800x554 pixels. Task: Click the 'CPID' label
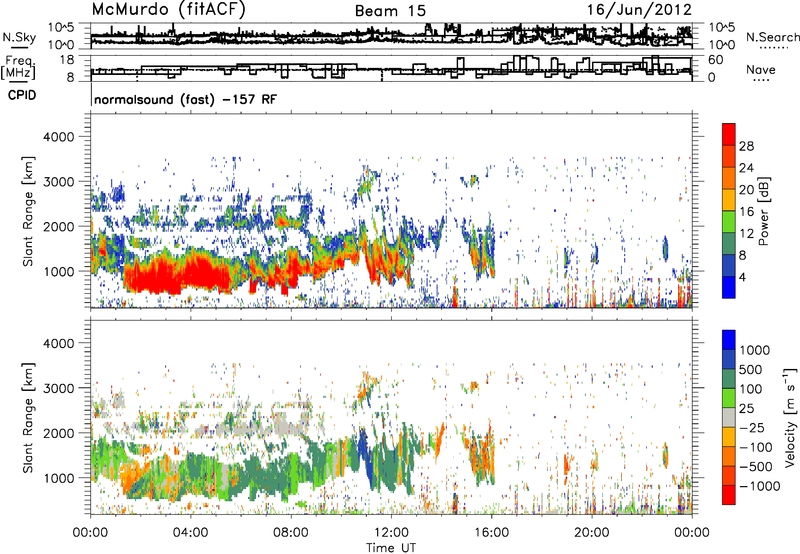pyautogui.click(x=22, y=95)
